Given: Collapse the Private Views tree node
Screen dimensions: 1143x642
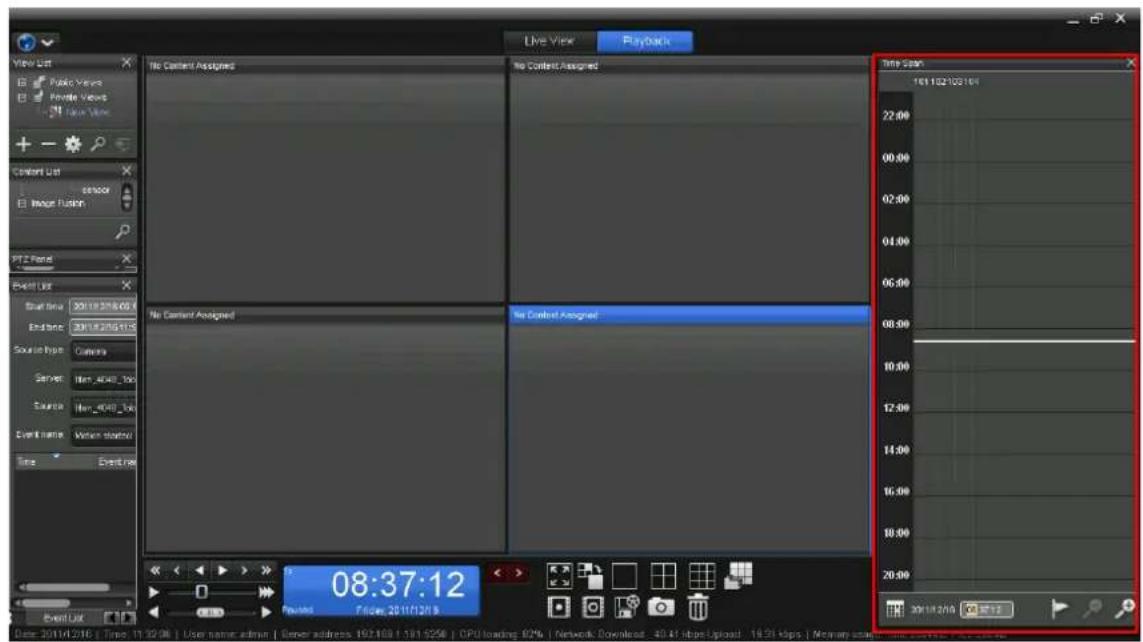Looking at the screenshot, I should pyautogui.click(x=23, y=97).
